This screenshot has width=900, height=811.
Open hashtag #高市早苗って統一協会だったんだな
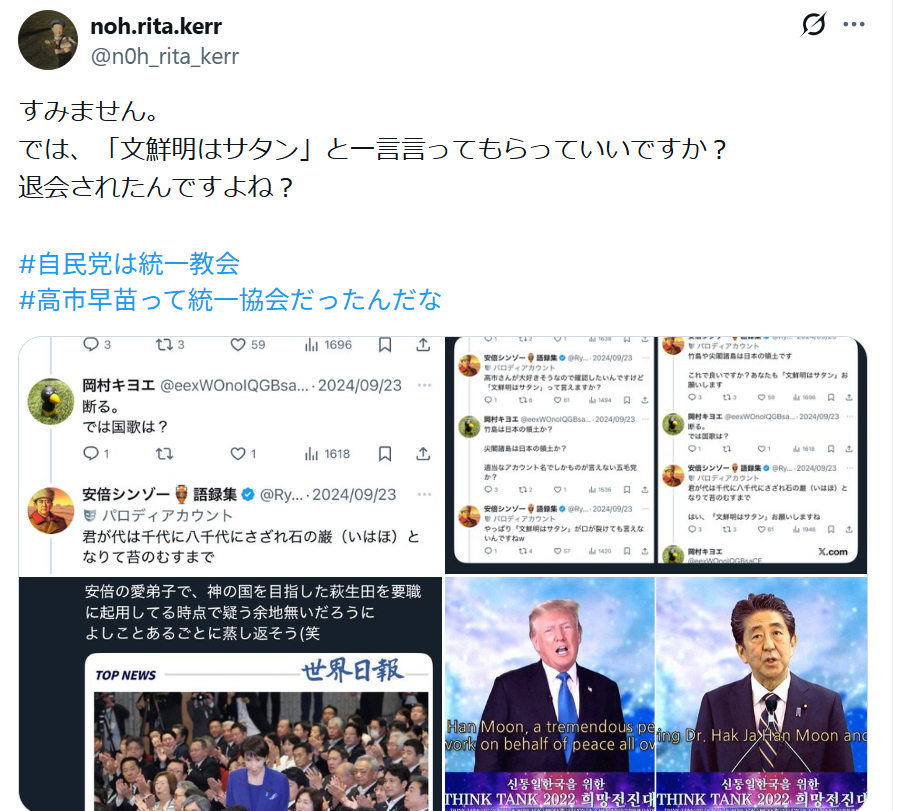click(230, 300)
